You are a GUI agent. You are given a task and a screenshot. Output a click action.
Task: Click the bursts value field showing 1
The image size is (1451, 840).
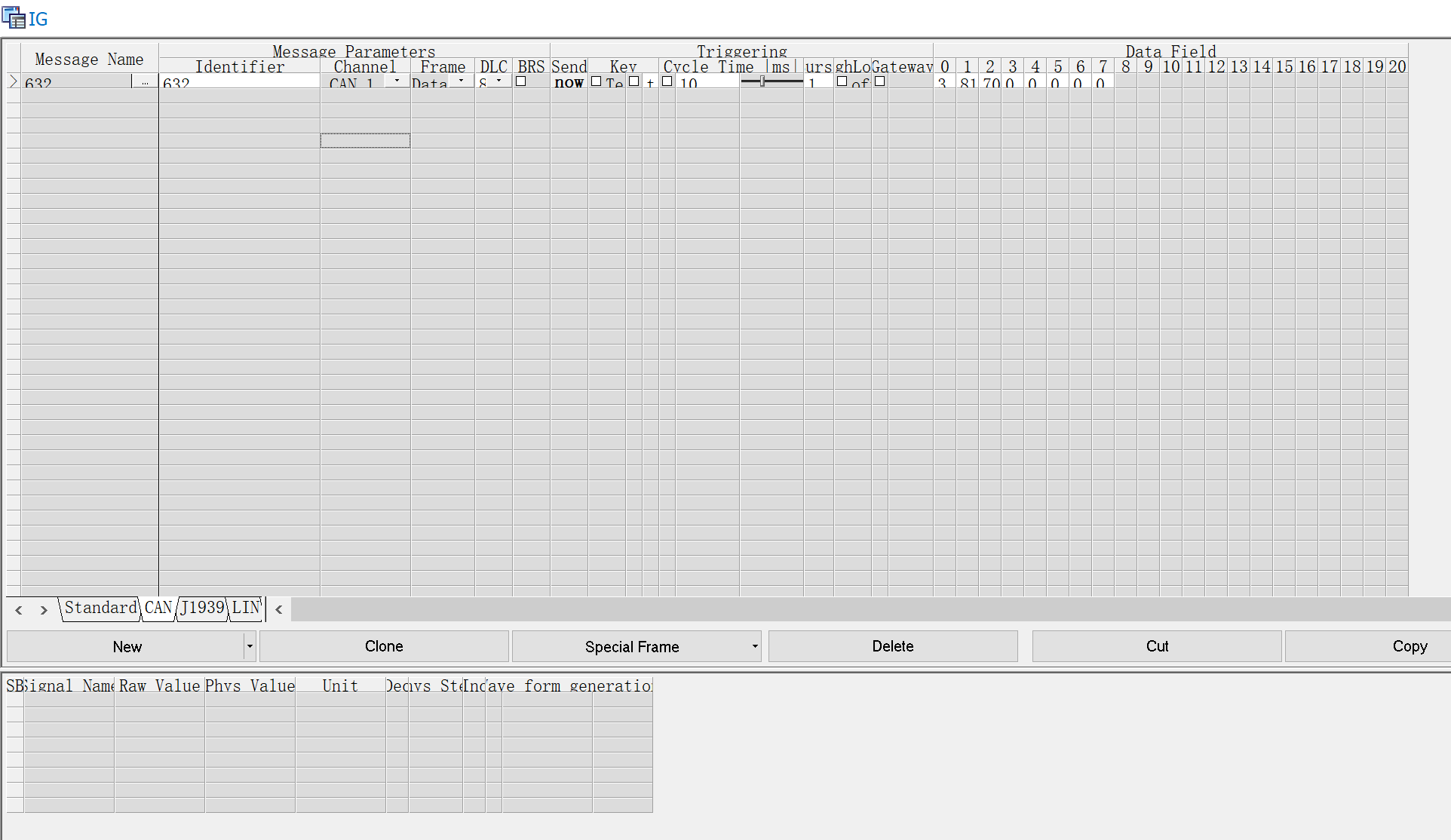818,81
